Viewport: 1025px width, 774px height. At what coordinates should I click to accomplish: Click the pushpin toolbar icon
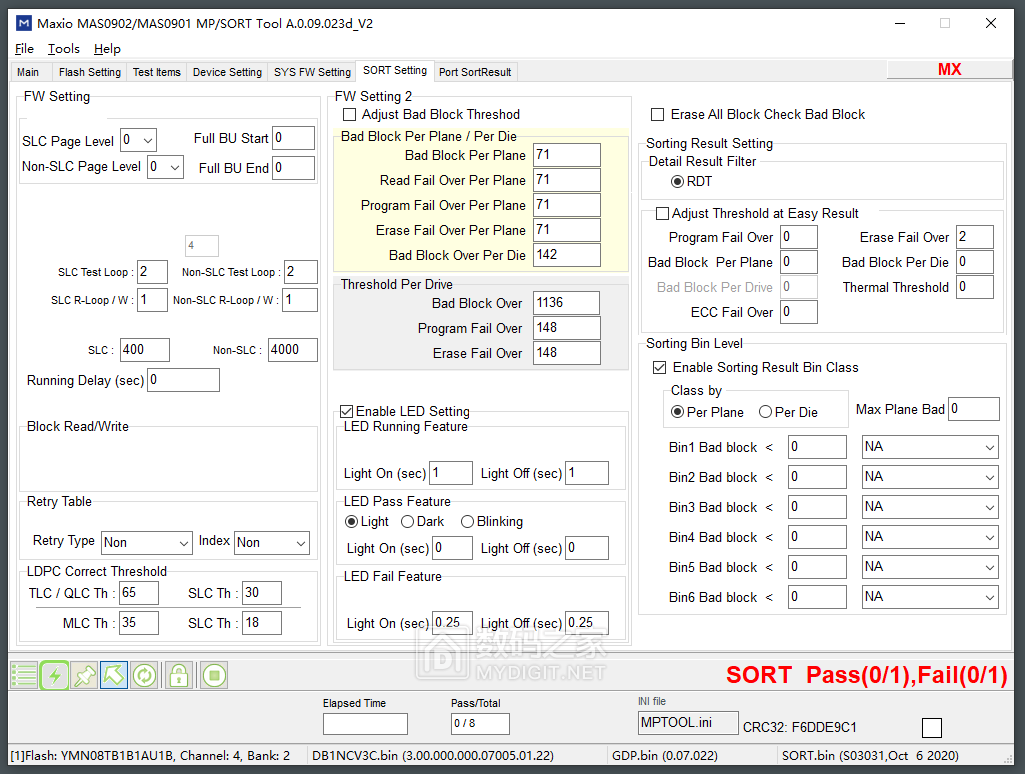click(x=84, y=675)
